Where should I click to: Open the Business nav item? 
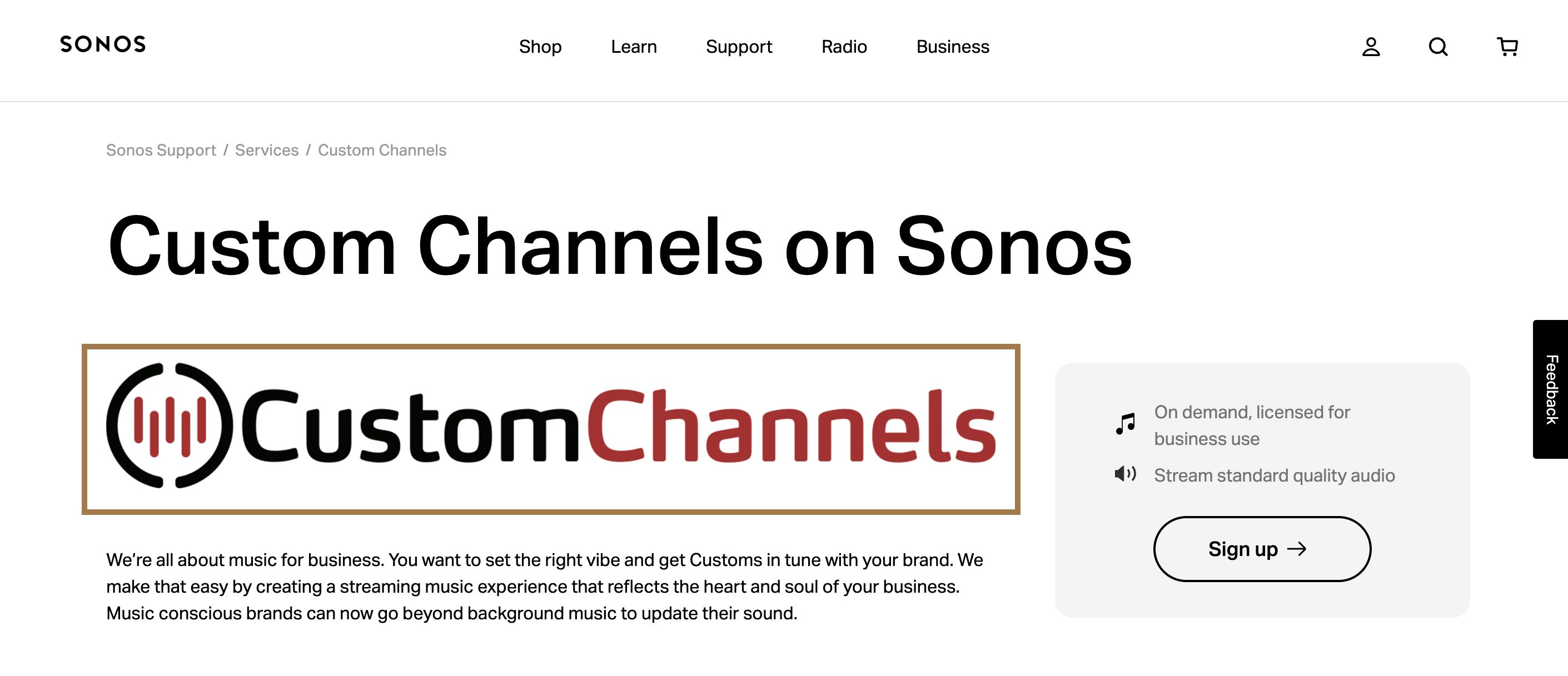(953, 47)
